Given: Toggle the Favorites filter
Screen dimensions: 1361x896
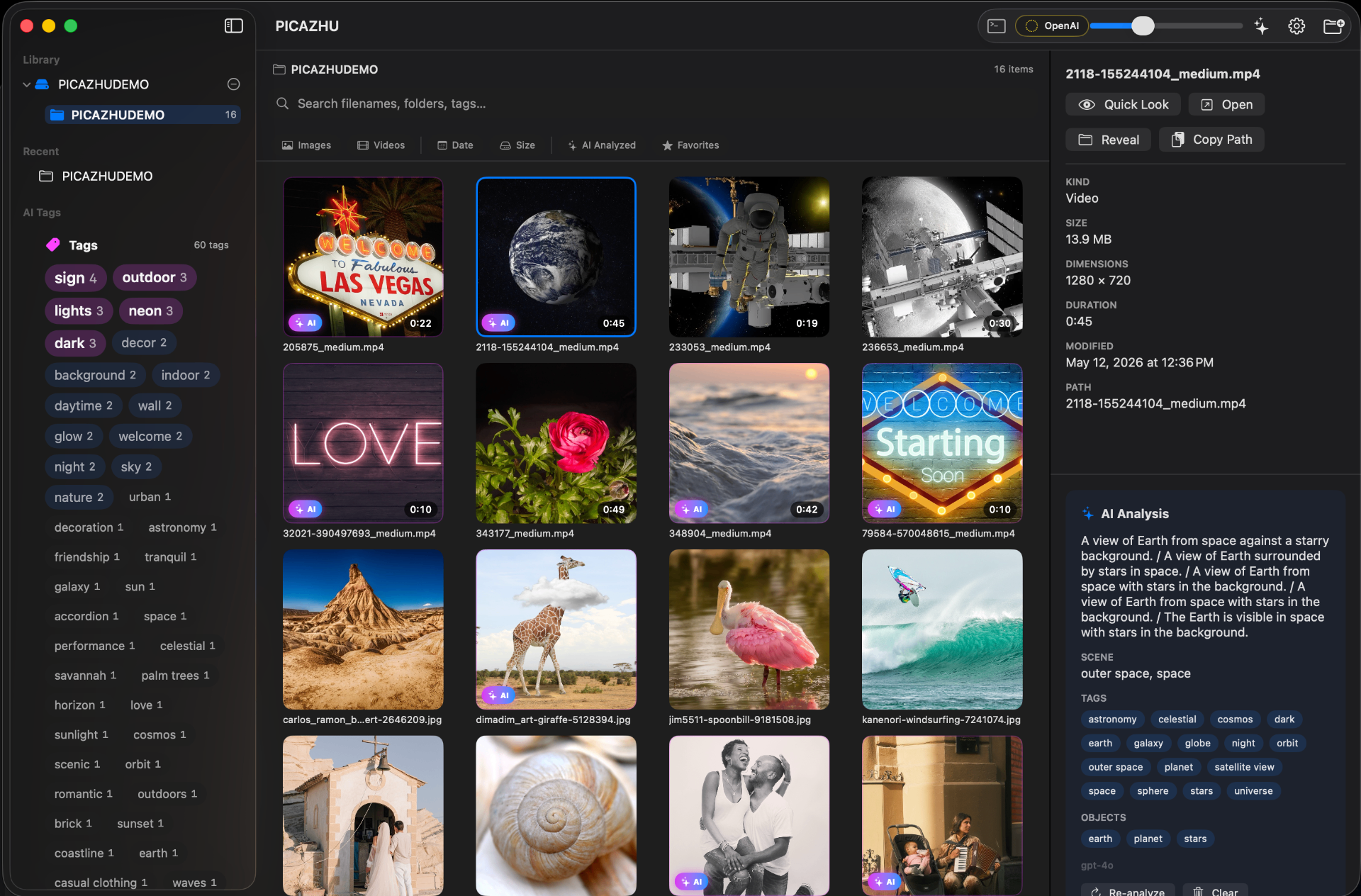Looking at the screenshot, I should (690, 145).
